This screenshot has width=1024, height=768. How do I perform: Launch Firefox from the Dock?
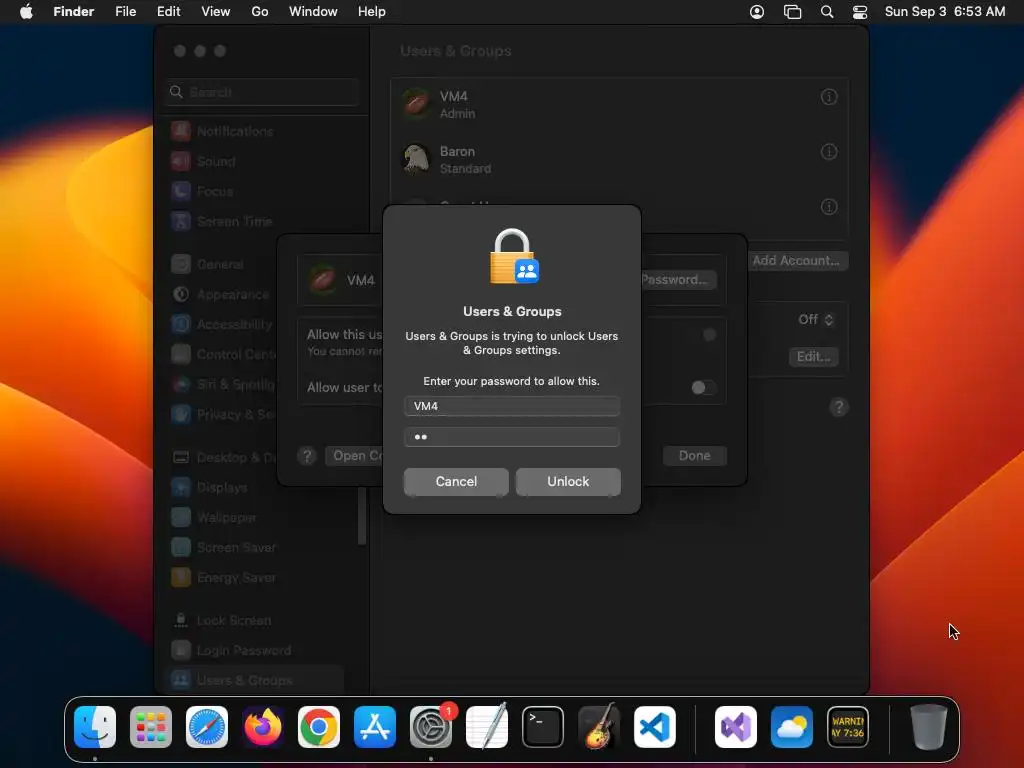263,727
